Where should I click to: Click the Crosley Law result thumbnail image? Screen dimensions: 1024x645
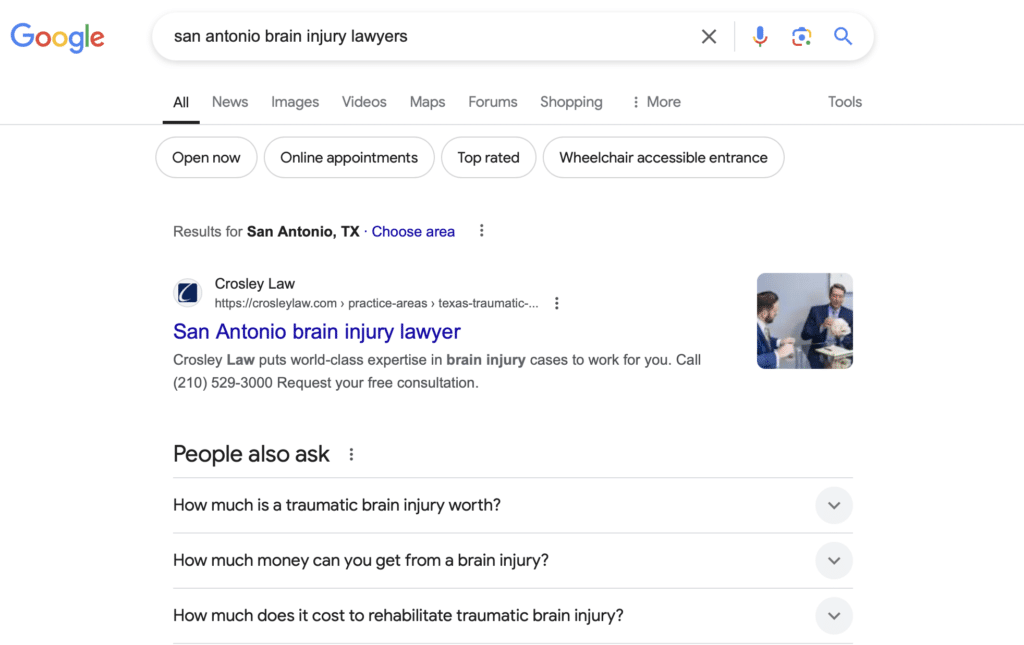coord(804,321)
